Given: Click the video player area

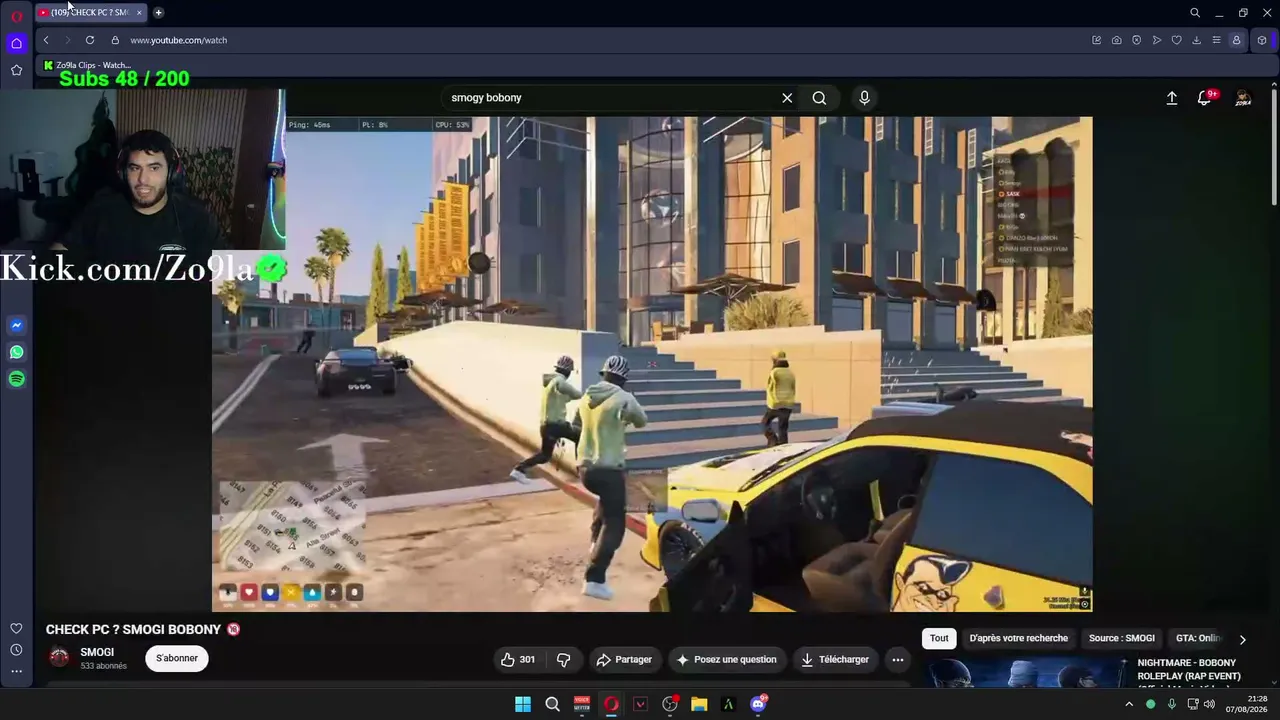Looking at the screenshot, I should (652, 364).
